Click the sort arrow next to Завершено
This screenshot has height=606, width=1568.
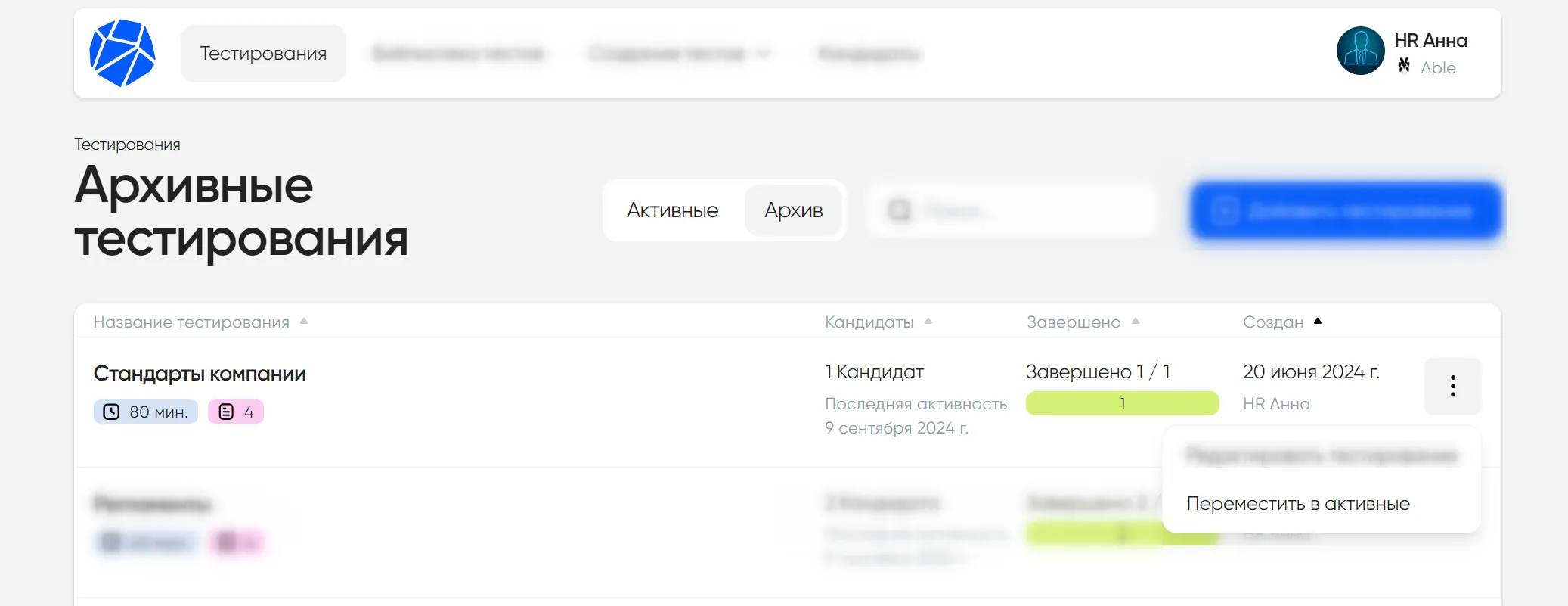pos(1135,321)
